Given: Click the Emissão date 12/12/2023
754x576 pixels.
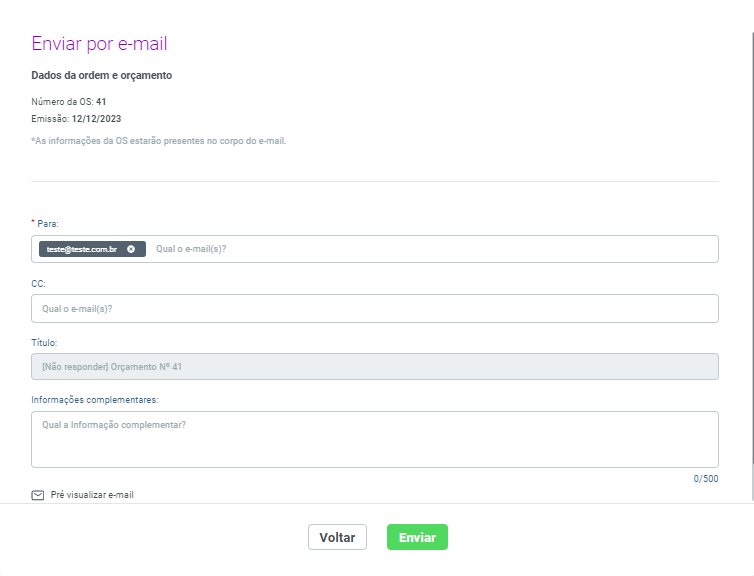Looking at the screenshot, I should tap(96, 119).
